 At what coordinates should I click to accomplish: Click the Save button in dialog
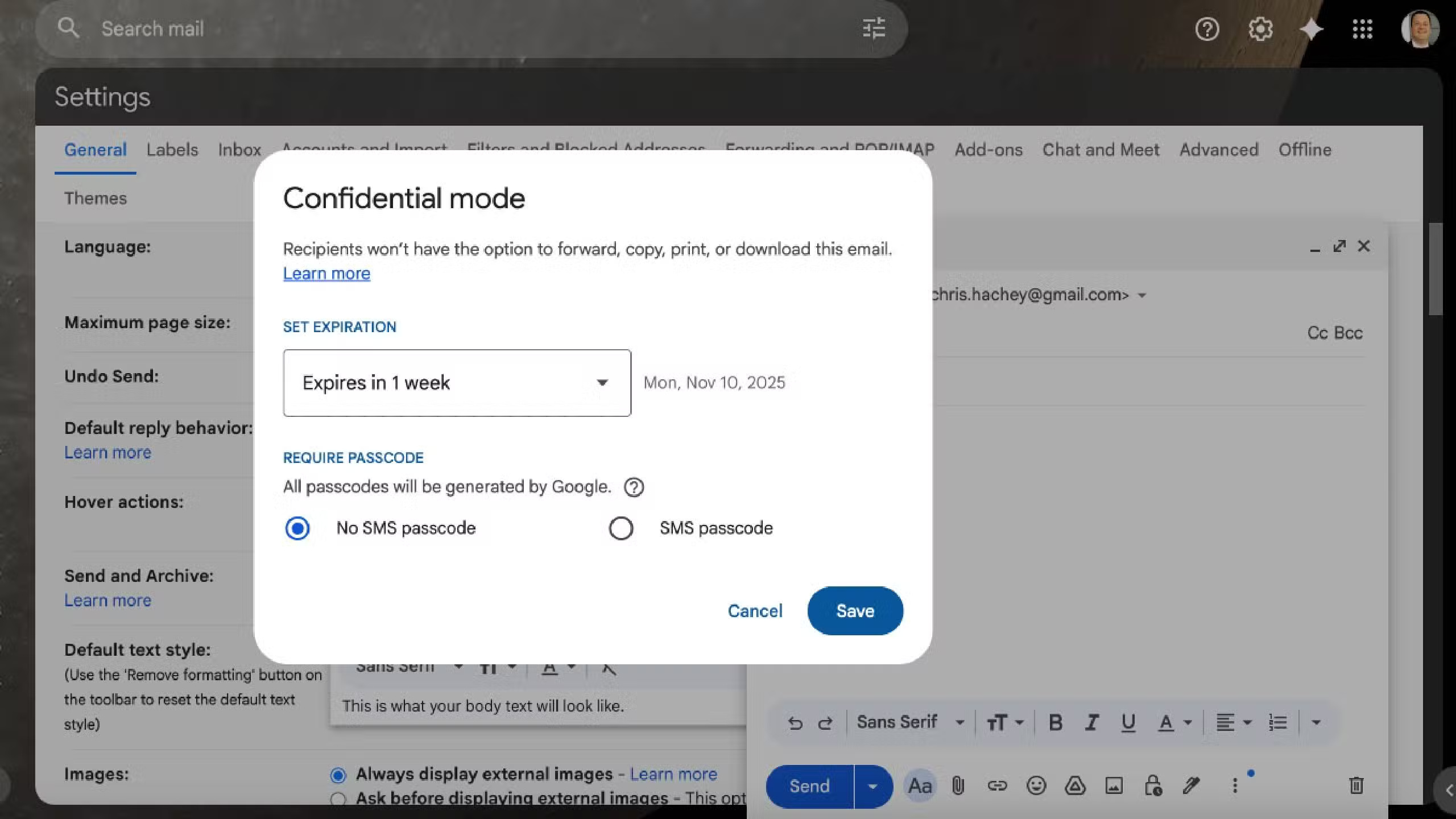click(x=855, y=611)
